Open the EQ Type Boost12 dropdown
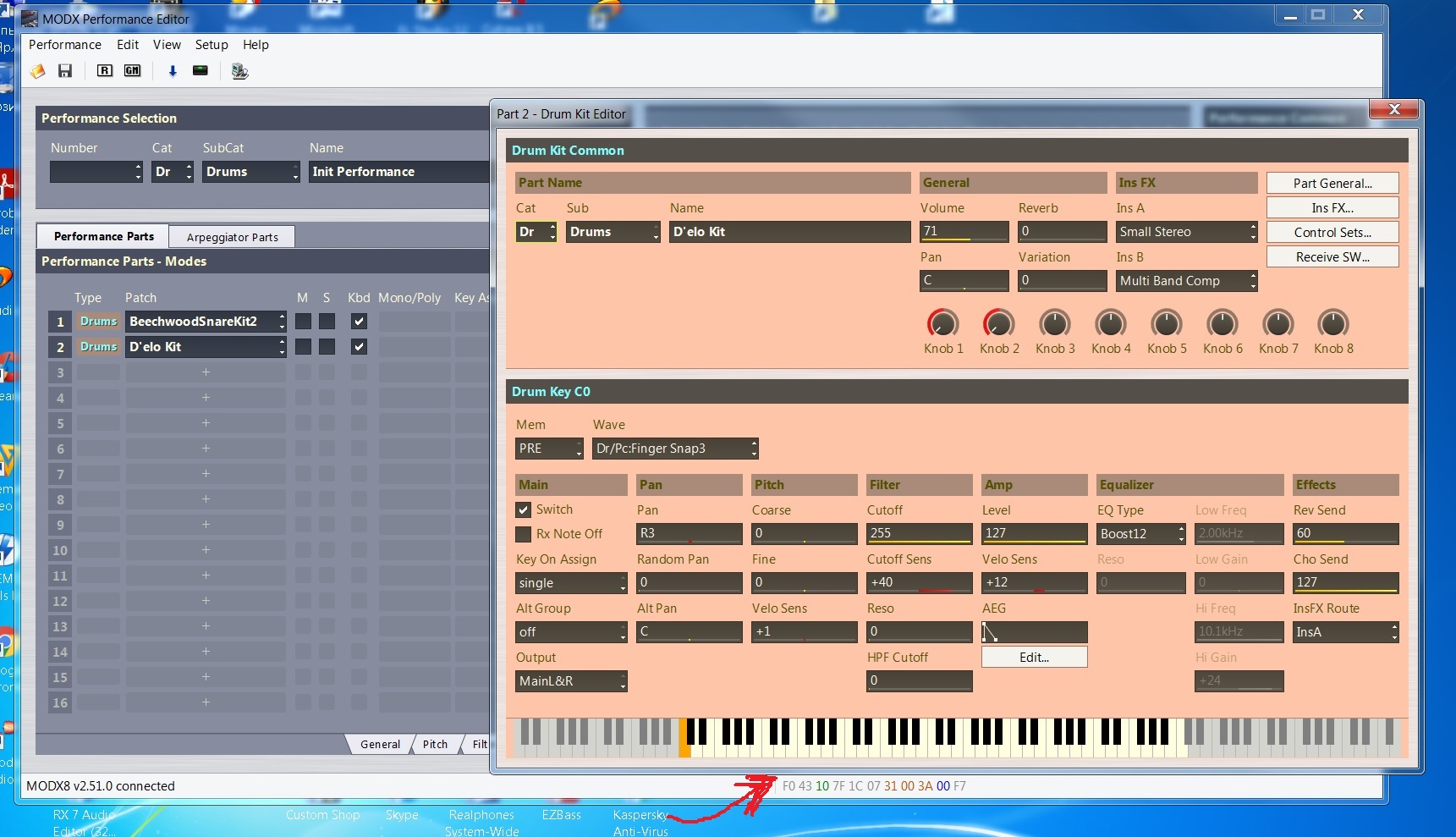Image resolution: width=1456 pixels, height=837 pixels. click(1141, 534)
